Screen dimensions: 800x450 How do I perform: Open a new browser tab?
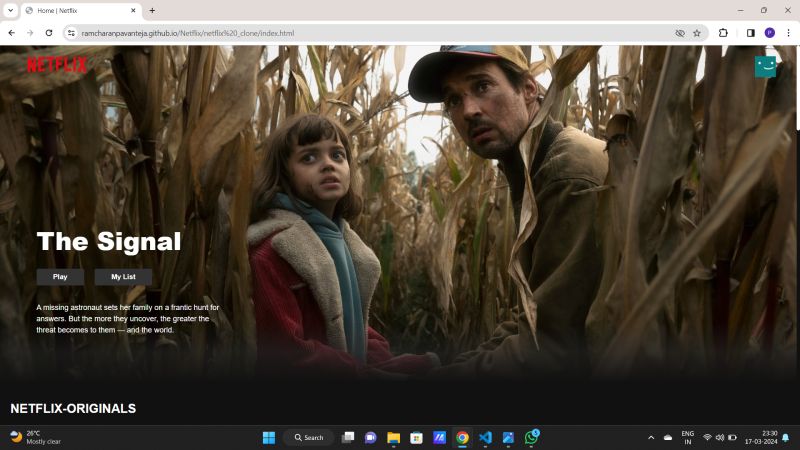152,10
